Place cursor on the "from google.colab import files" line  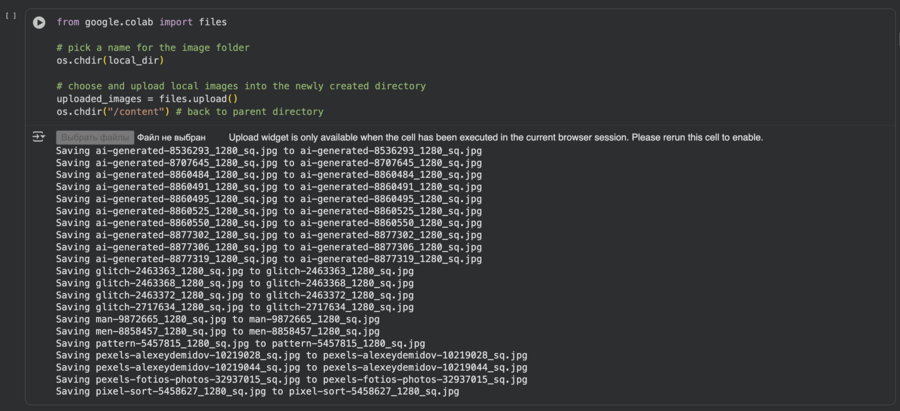[141, 22]
